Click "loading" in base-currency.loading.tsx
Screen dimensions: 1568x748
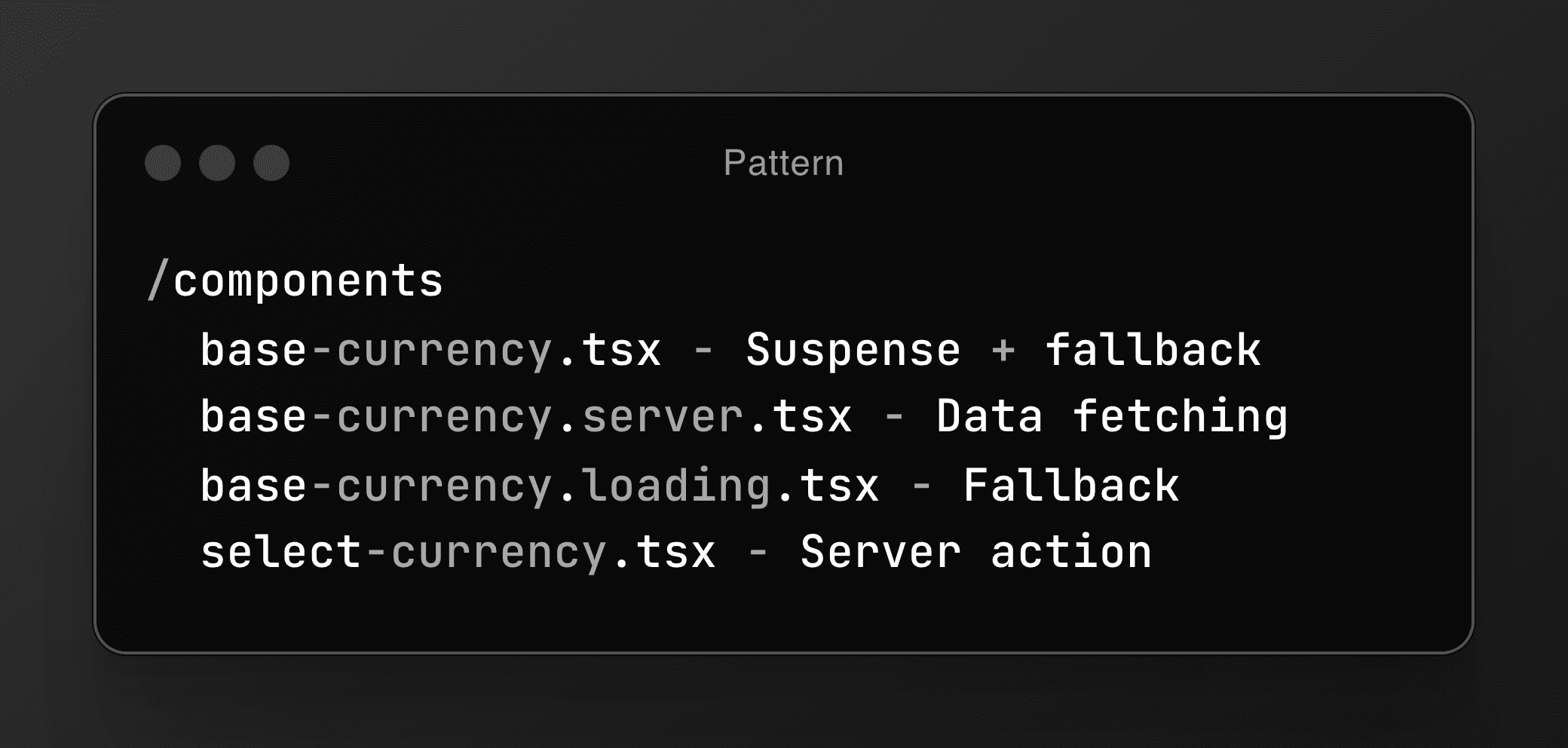tap(675, 485)
